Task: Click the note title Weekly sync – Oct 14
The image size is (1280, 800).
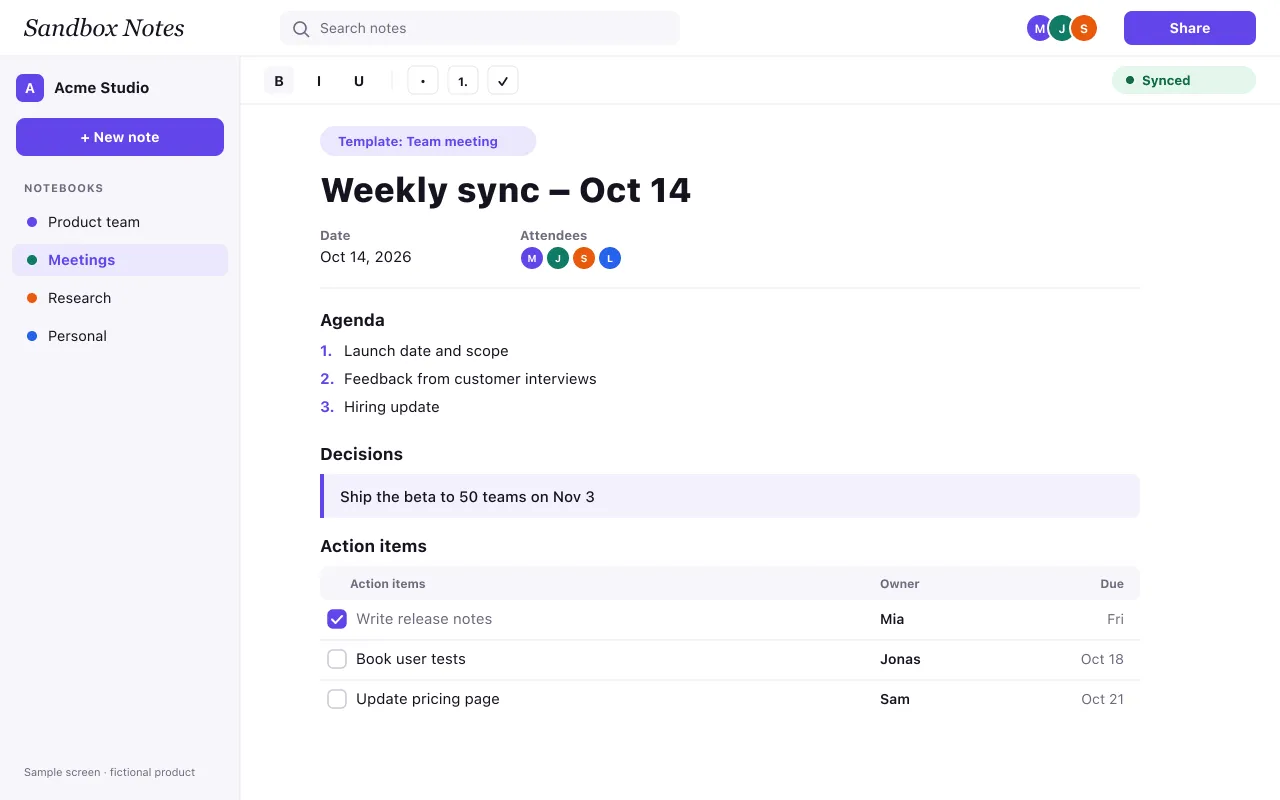Action: [506, 190]
